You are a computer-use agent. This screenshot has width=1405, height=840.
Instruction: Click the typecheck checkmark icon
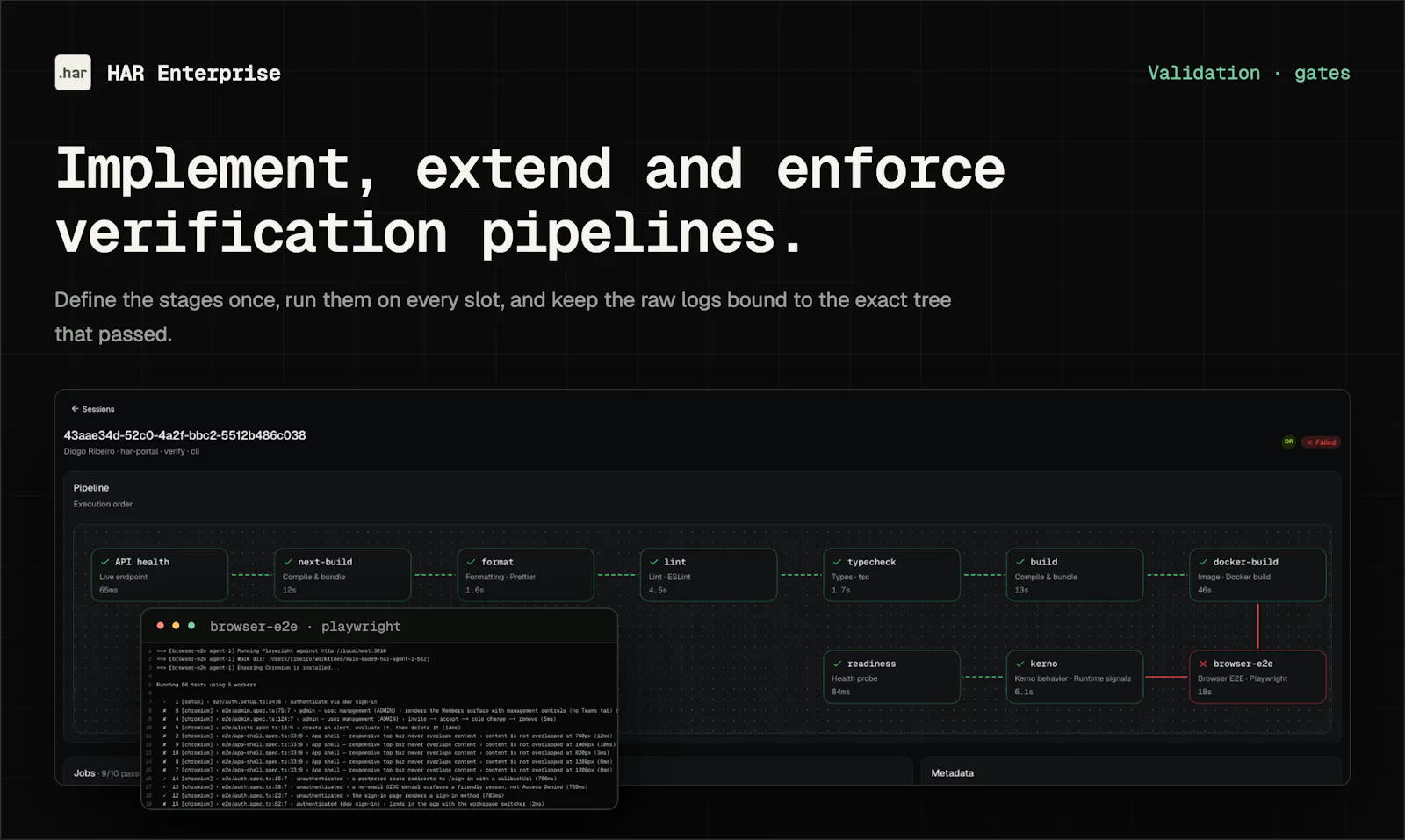[837, 562]
